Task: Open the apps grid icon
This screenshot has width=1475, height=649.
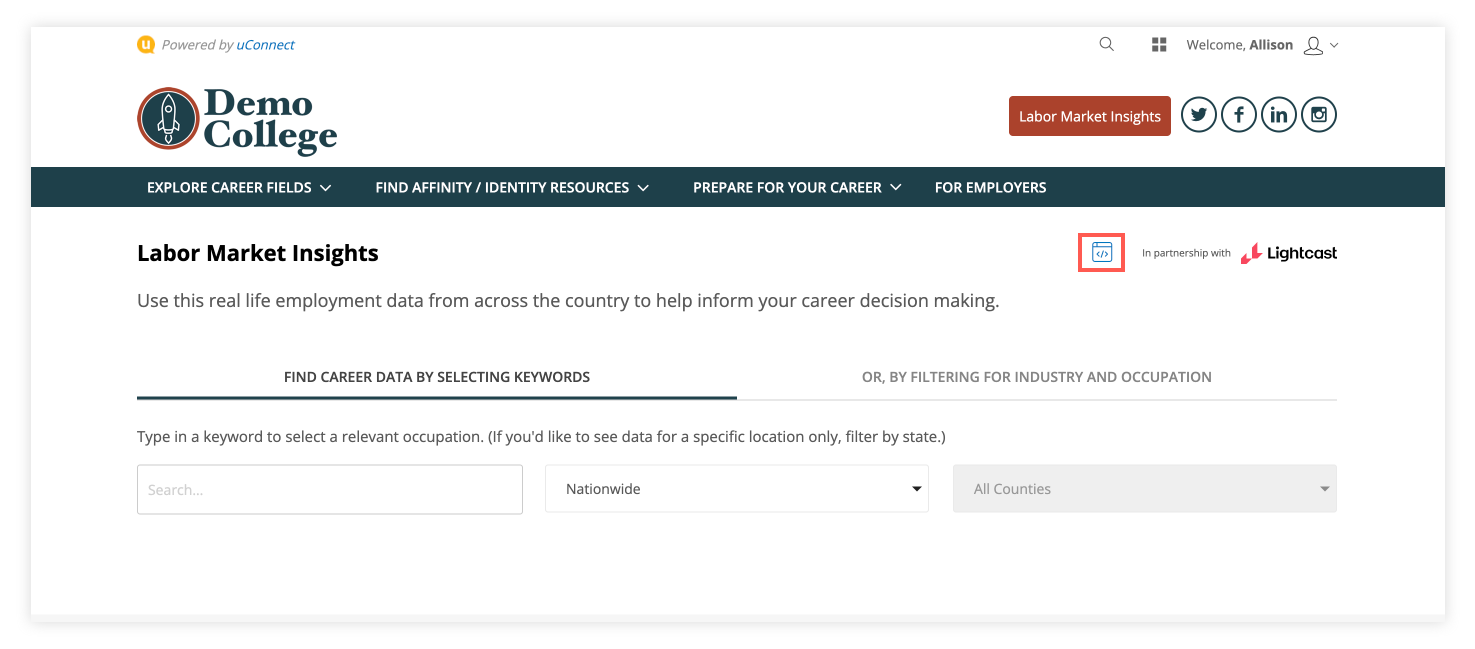Action: pyautogui.click(x=1159, y=45)
